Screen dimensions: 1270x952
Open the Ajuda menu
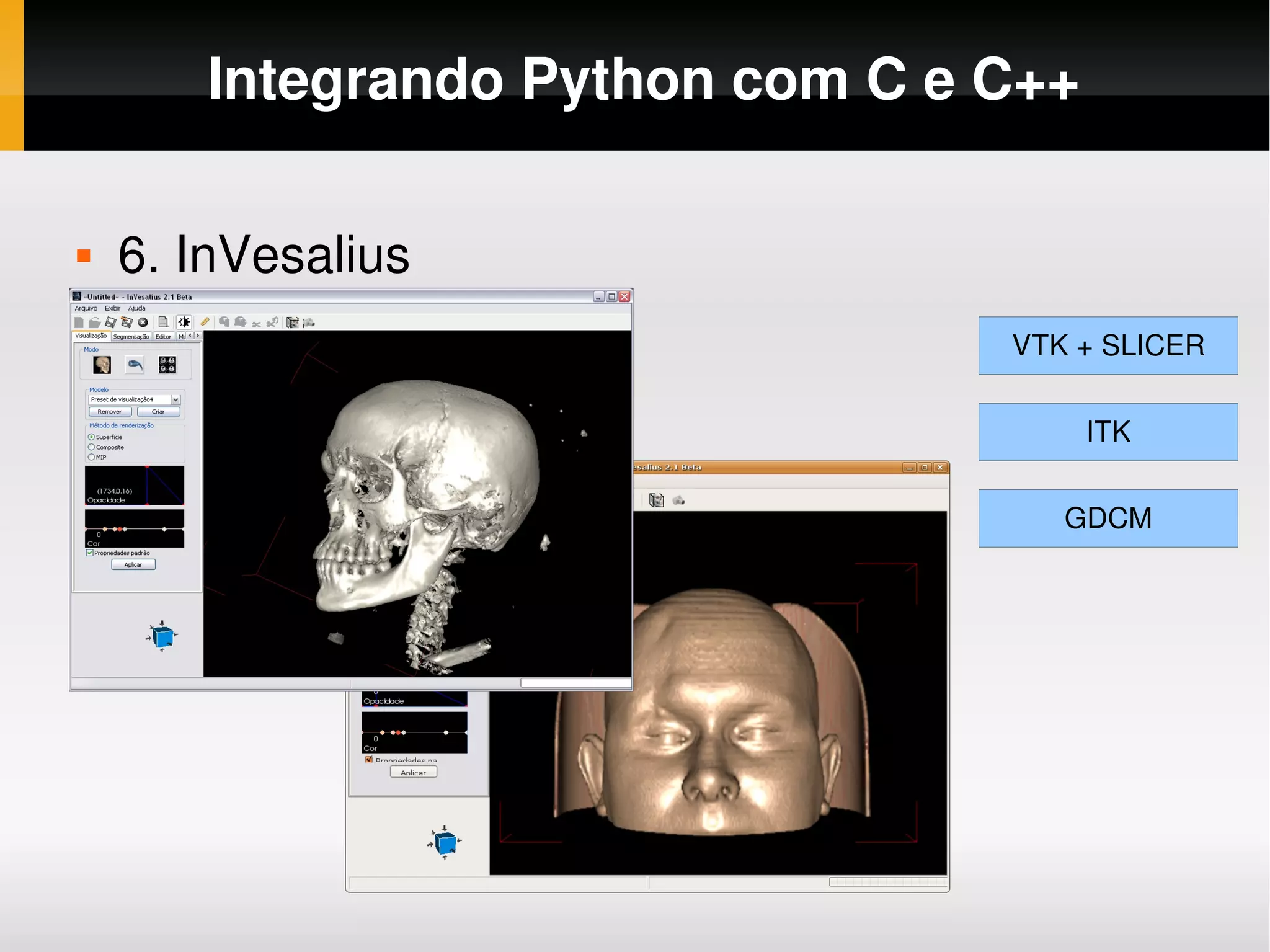pos(137,308)
